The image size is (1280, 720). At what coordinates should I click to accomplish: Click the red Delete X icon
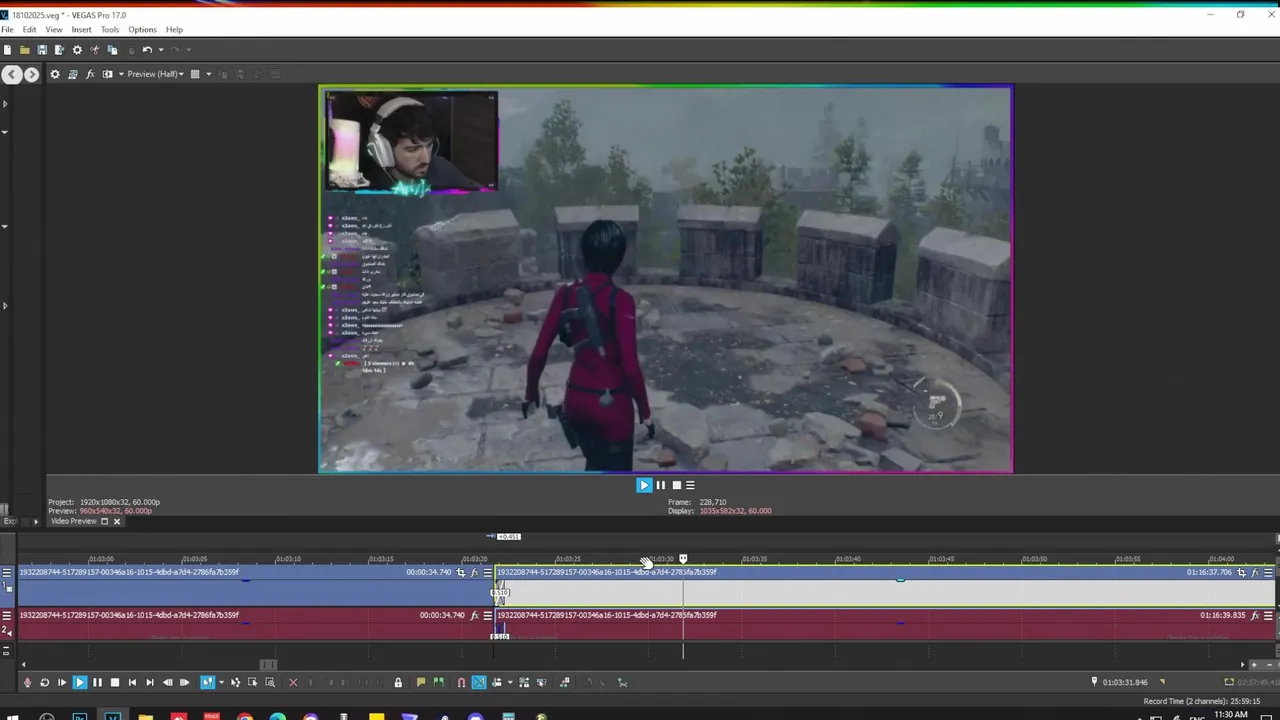click(x=293, y=682)
